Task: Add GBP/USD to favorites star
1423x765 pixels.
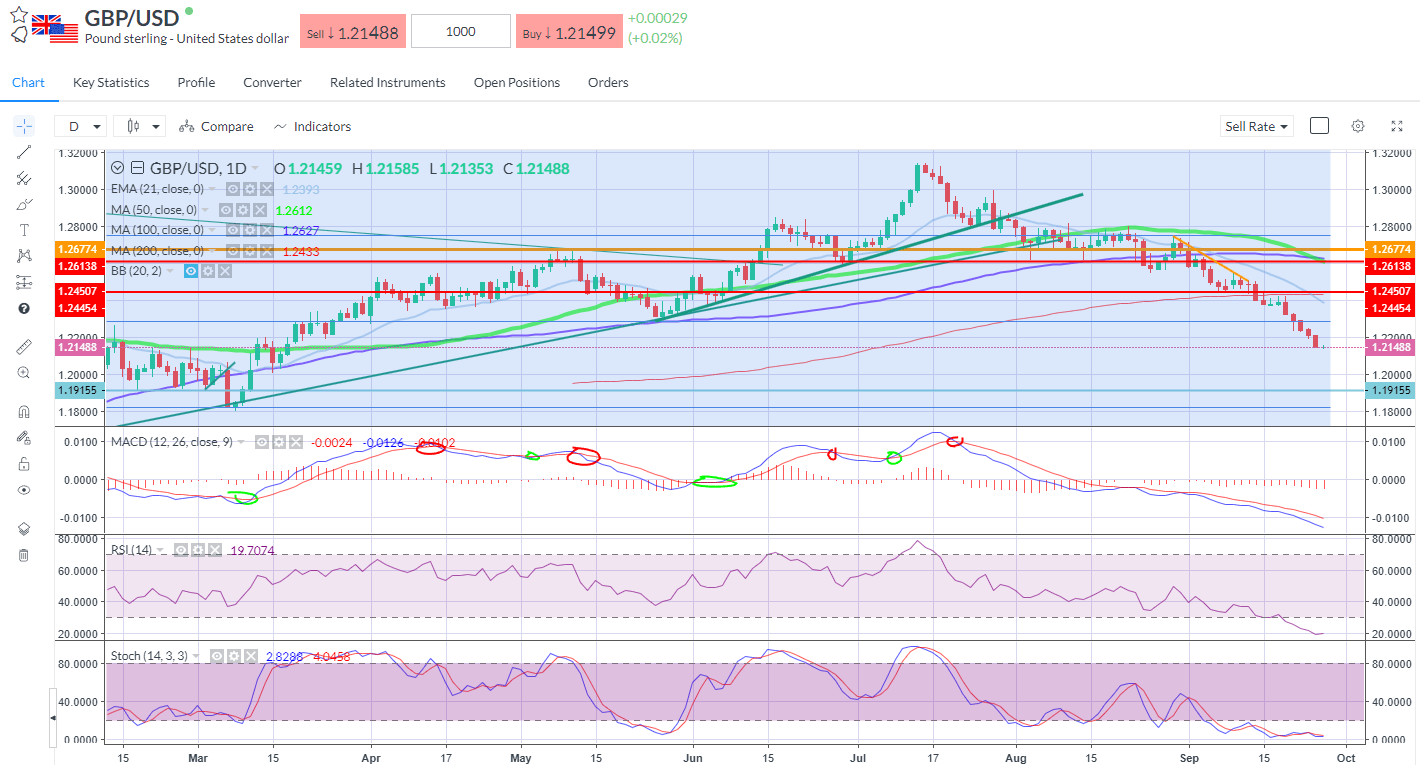Action: click(19, 14)
